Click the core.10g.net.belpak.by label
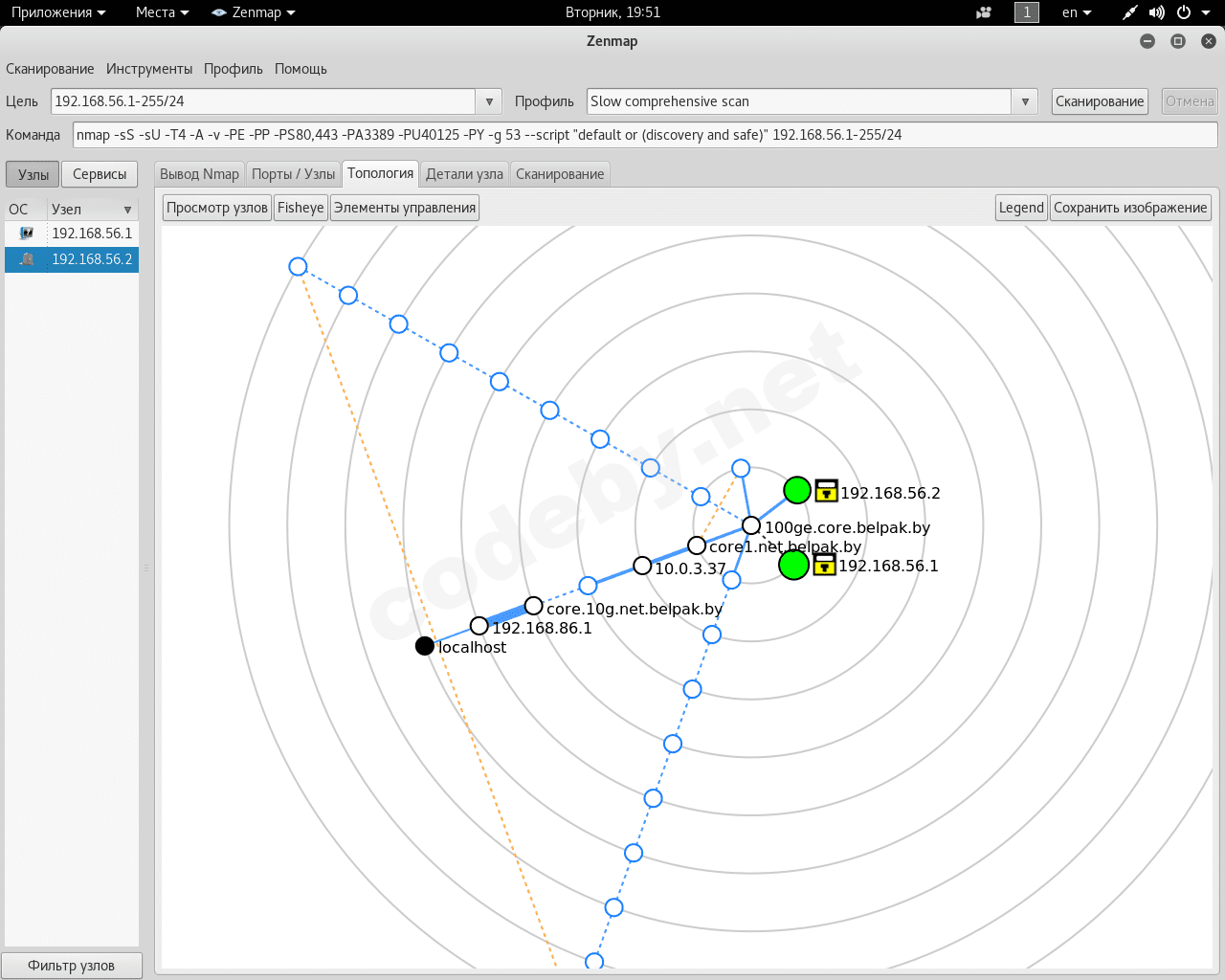 [x=635, y=609]
